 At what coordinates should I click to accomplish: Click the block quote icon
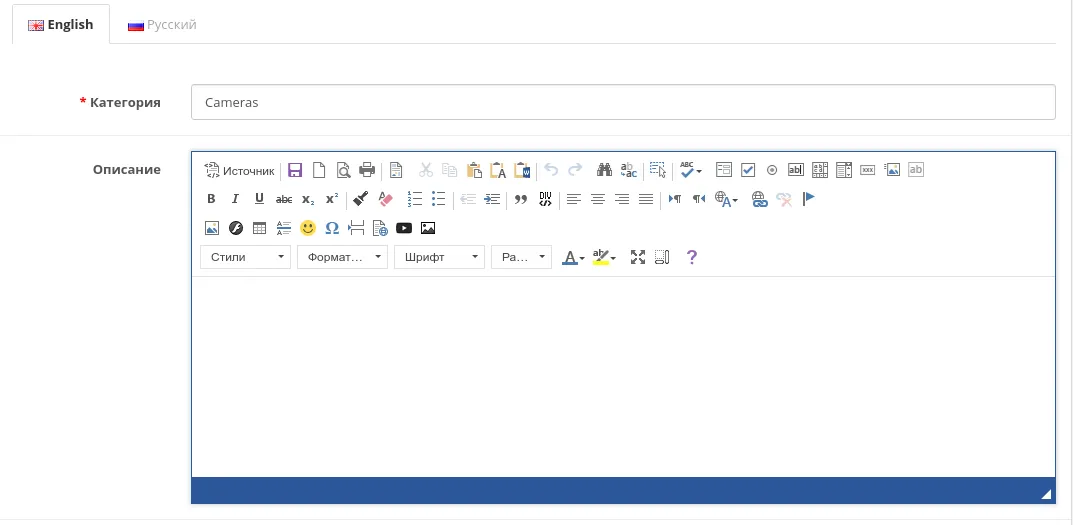coord(521,199)
